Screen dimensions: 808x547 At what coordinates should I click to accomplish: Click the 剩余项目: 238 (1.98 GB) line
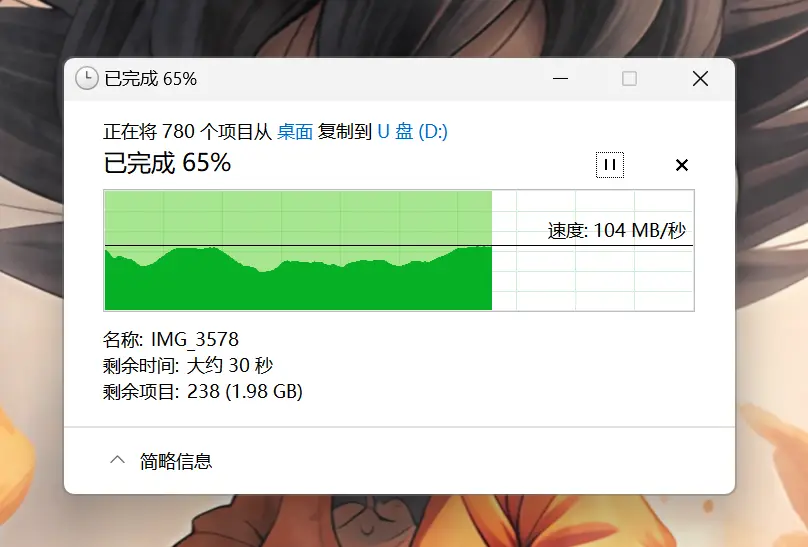coord(203,392)
